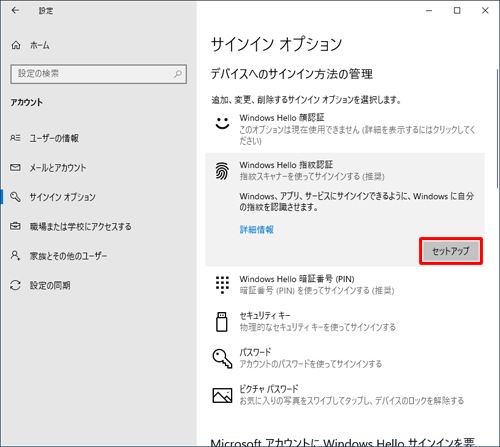Open the ホーム home icon
This screenshot has width=500, height=447.
pyautogui.click(x=16, y=45)
